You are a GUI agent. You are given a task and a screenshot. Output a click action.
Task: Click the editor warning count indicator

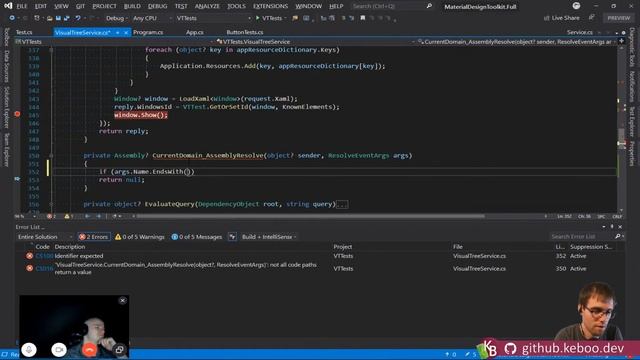69,216
